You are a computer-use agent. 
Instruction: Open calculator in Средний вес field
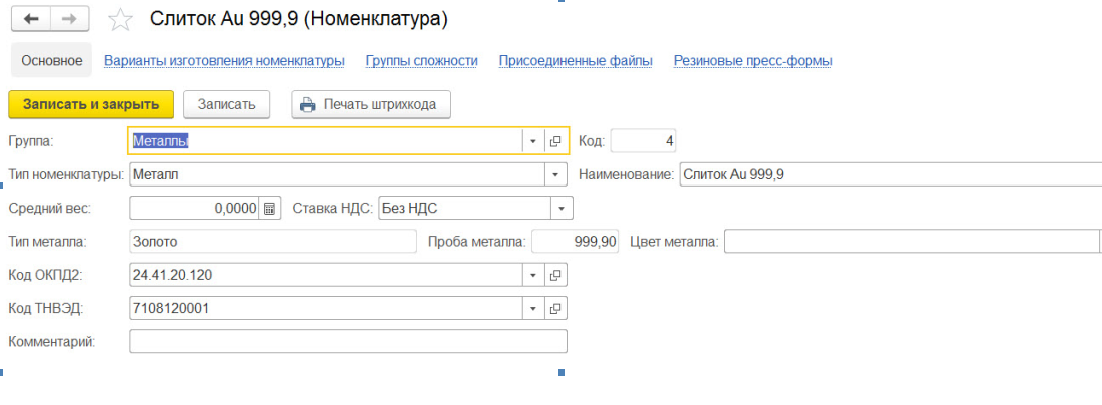pos(269,209)
